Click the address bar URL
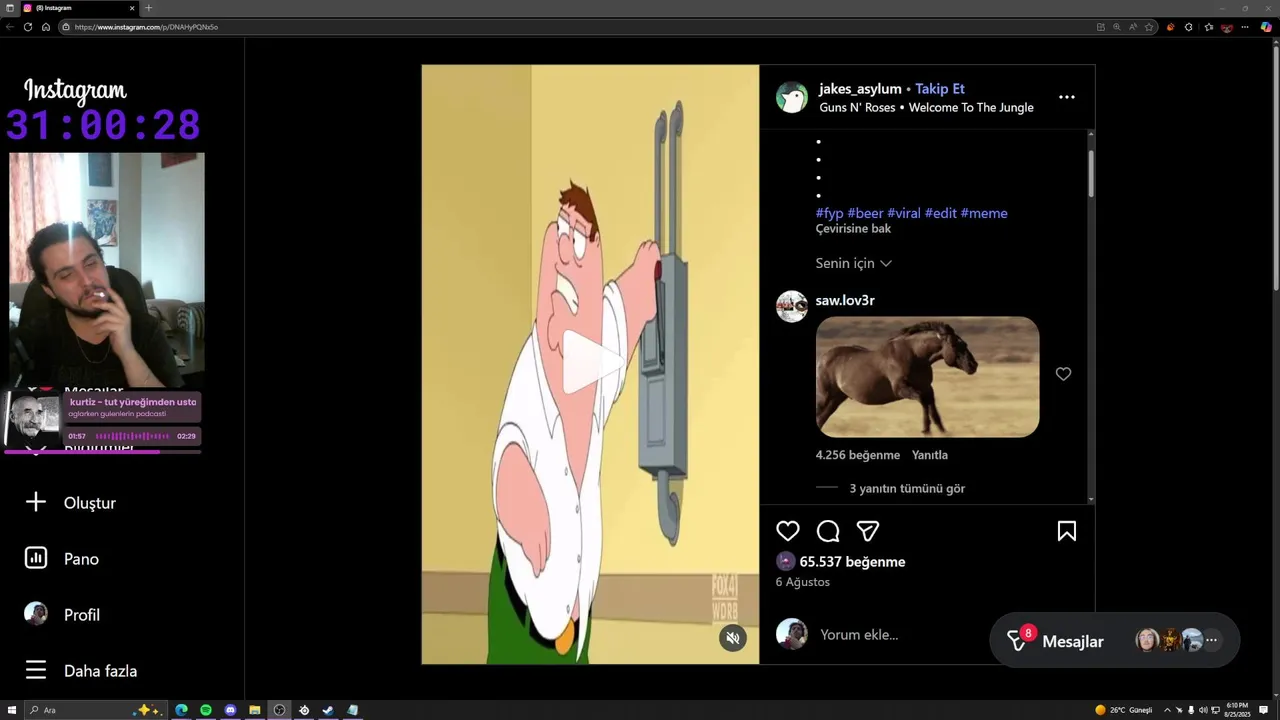Image resolution: width=1280 pixels, height=720 pixels. [x=146, y=27]
